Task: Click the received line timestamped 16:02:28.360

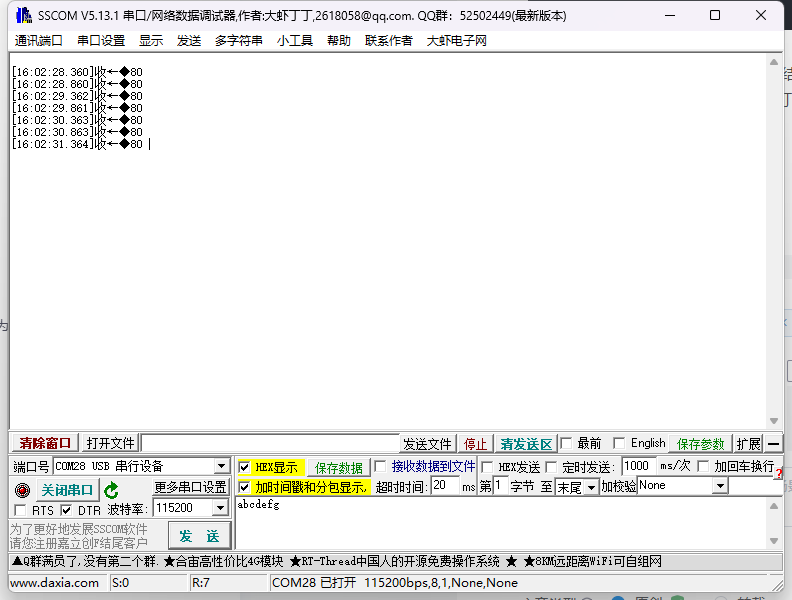Action: pos(77,72)
